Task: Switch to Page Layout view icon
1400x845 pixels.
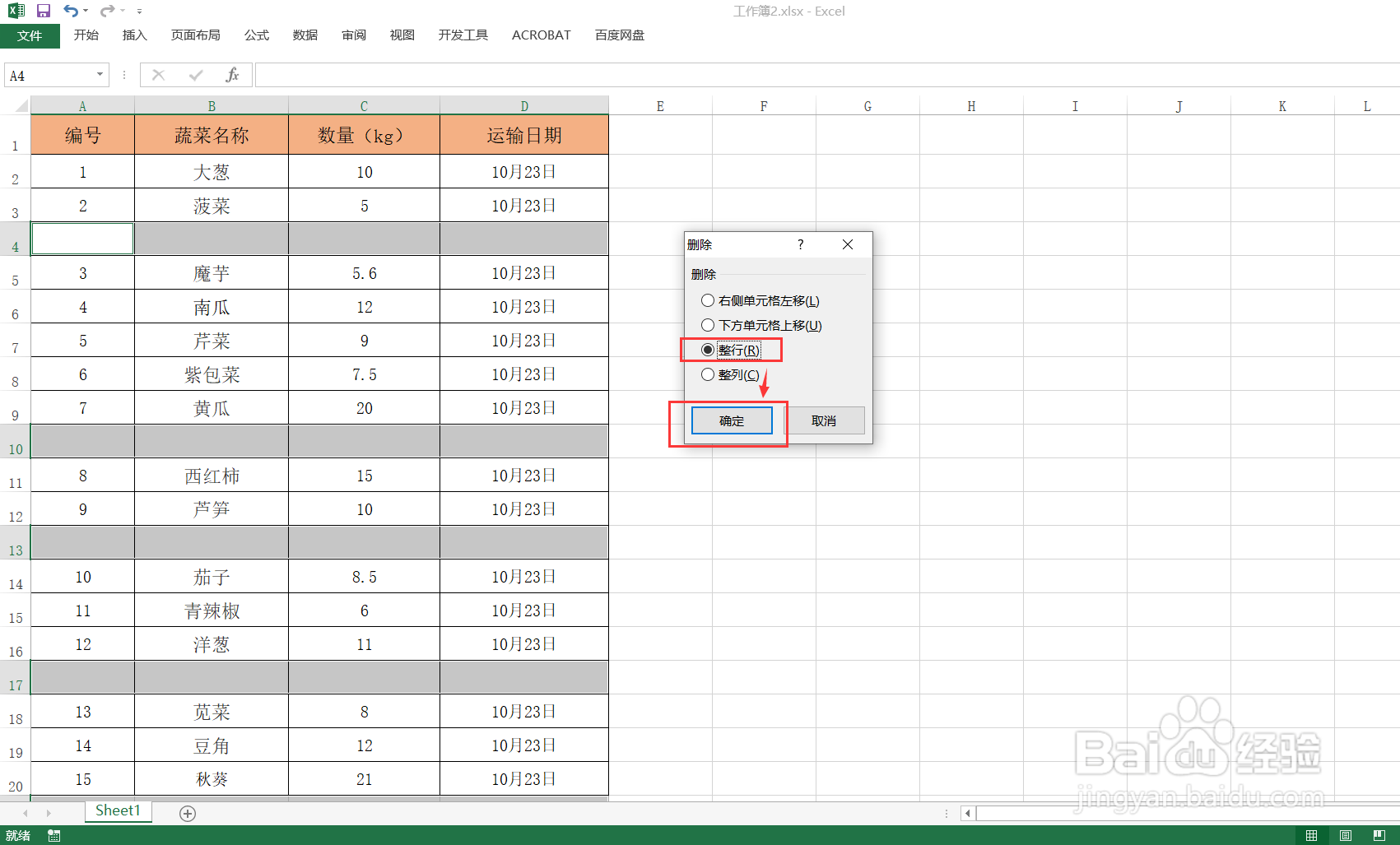Action: point(1345,836)
